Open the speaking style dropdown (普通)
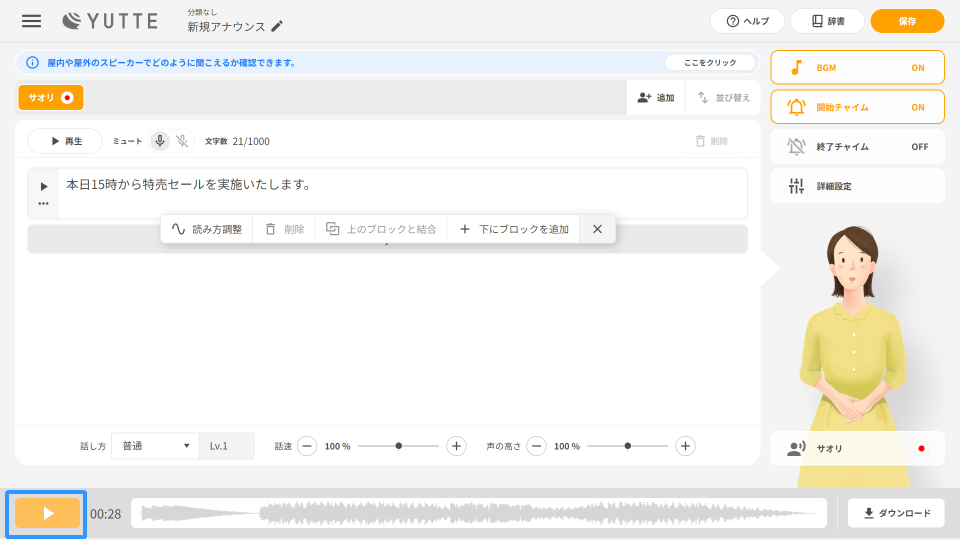Viewport: 960px width, 540px height. [x=154, y=446]
